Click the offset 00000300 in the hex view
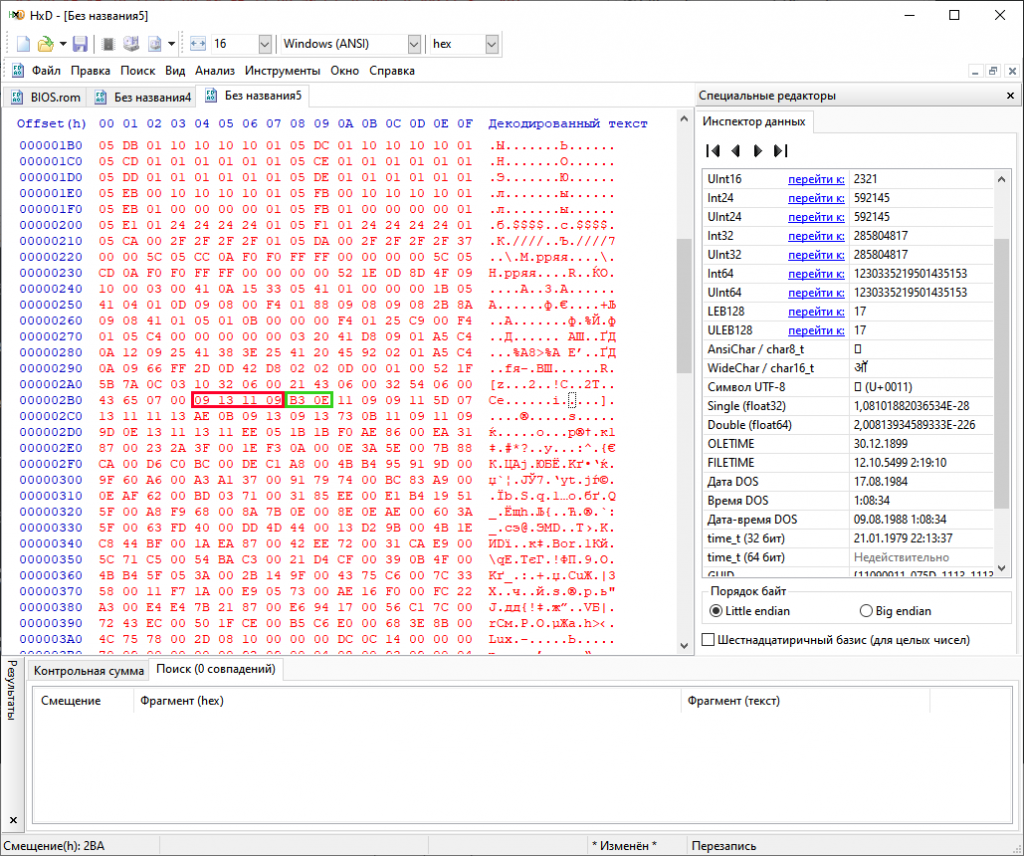1024x856 pixels. pos(51,480)
